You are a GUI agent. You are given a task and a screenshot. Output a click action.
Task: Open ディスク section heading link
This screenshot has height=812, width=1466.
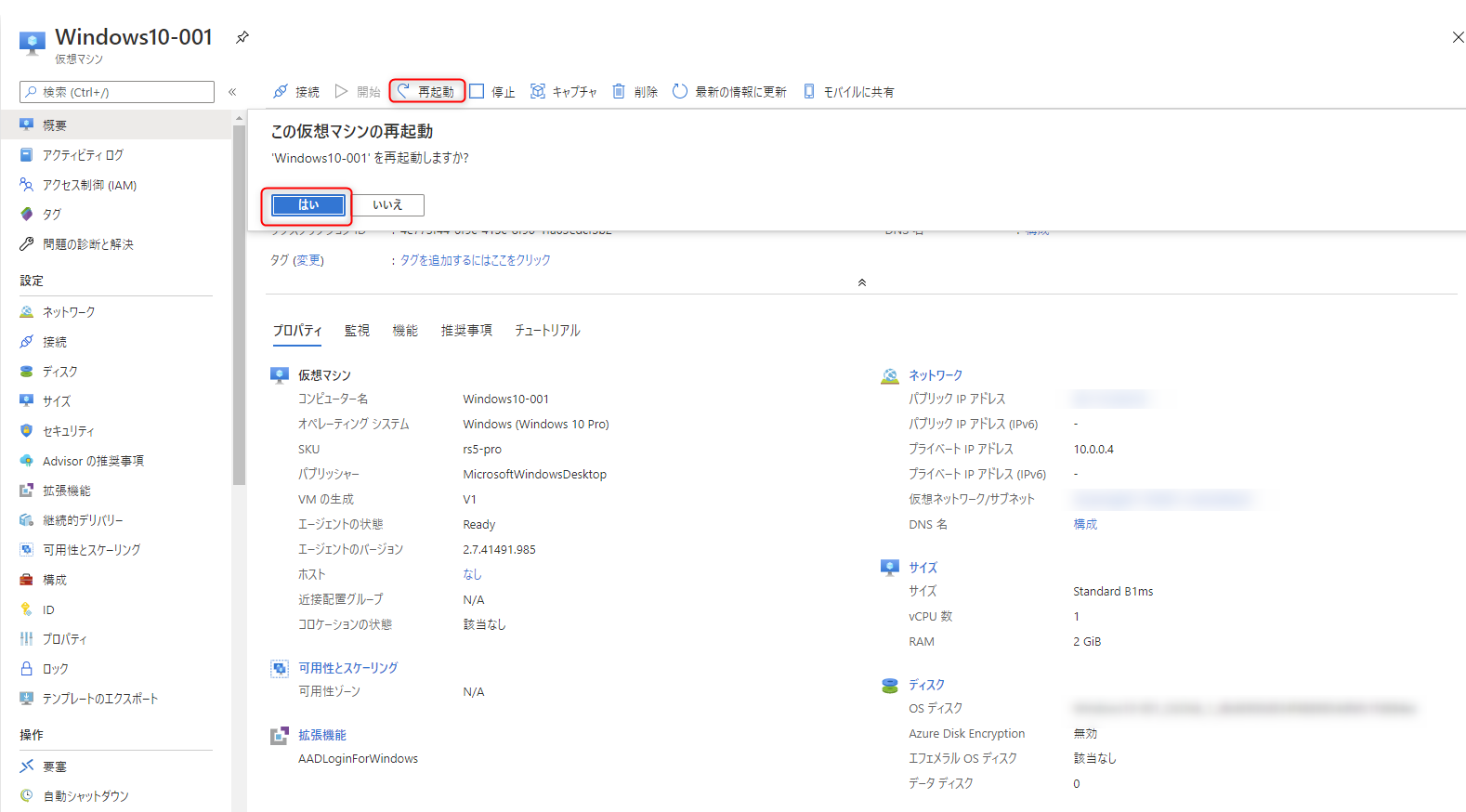(926, 685)
